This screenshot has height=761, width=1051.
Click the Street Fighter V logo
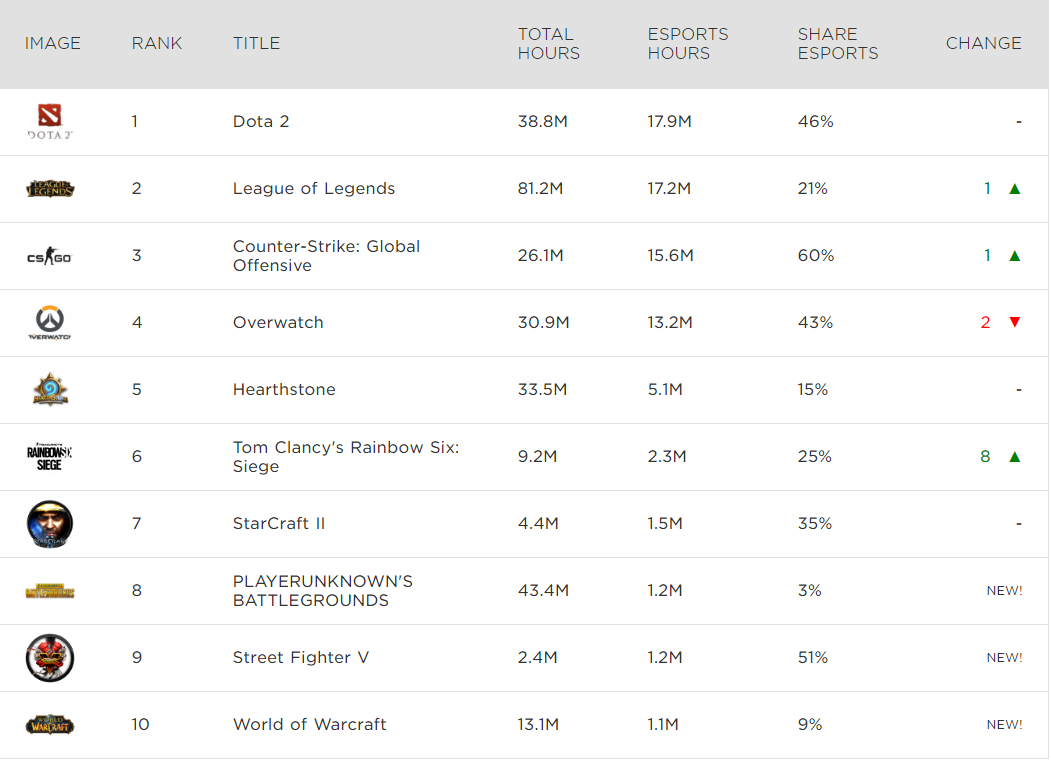click(49, 658)
